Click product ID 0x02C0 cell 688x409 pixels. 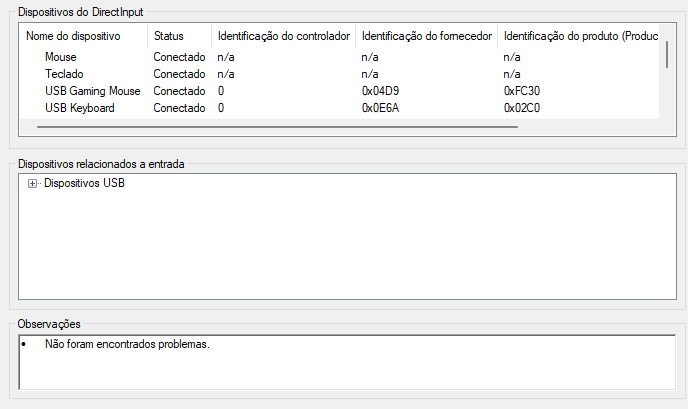[522, 108]
